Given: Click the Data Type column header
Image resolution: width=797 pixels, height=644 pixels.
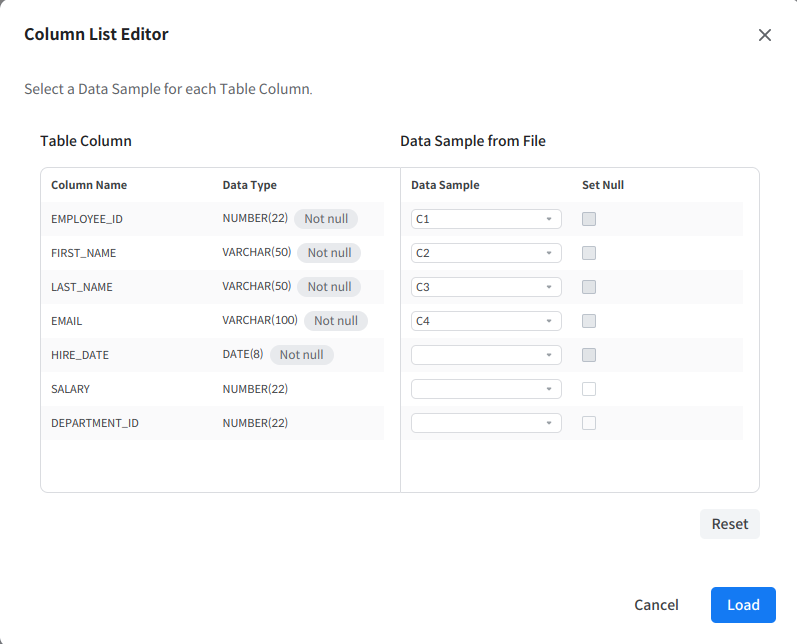Looking at the screenshot, I should 249,185.
